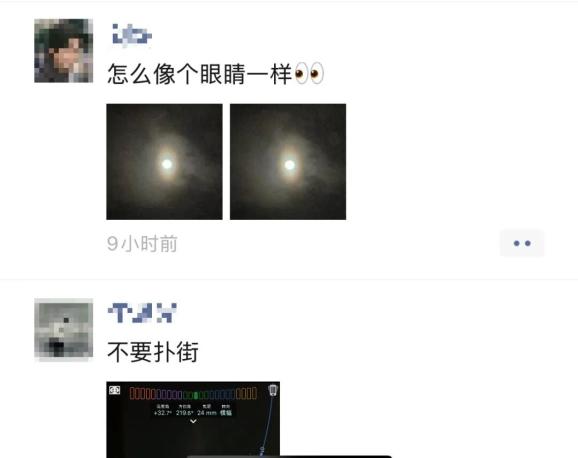
Task: Tap the +32.7° readout in the screenshot
Action: (x=163, y=413)
